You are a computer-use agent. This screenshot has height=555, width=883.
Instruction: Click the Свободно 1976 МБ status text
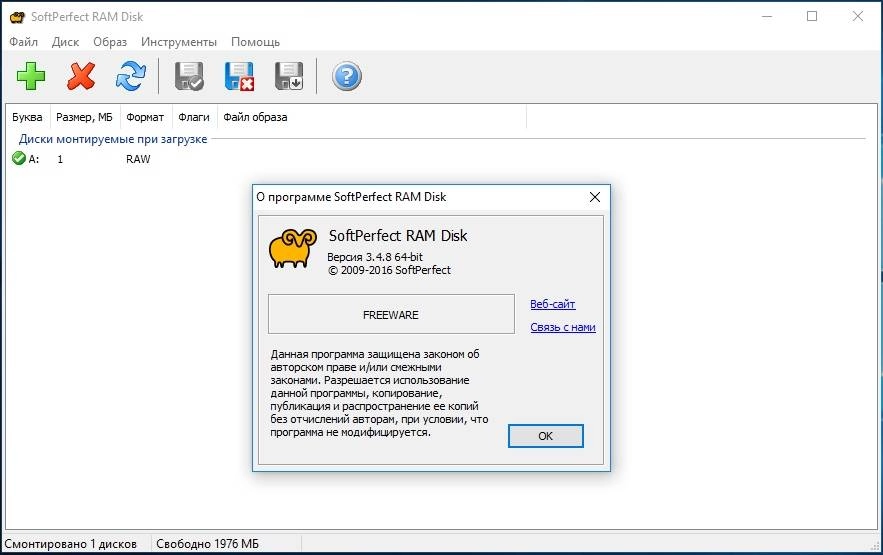click(x=207, y=544)
